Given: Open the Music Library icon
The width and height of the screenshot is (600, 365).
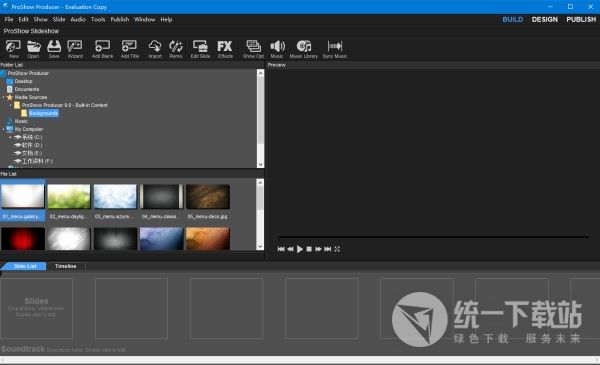Looking at the screenshot, I should pos(304,49).
